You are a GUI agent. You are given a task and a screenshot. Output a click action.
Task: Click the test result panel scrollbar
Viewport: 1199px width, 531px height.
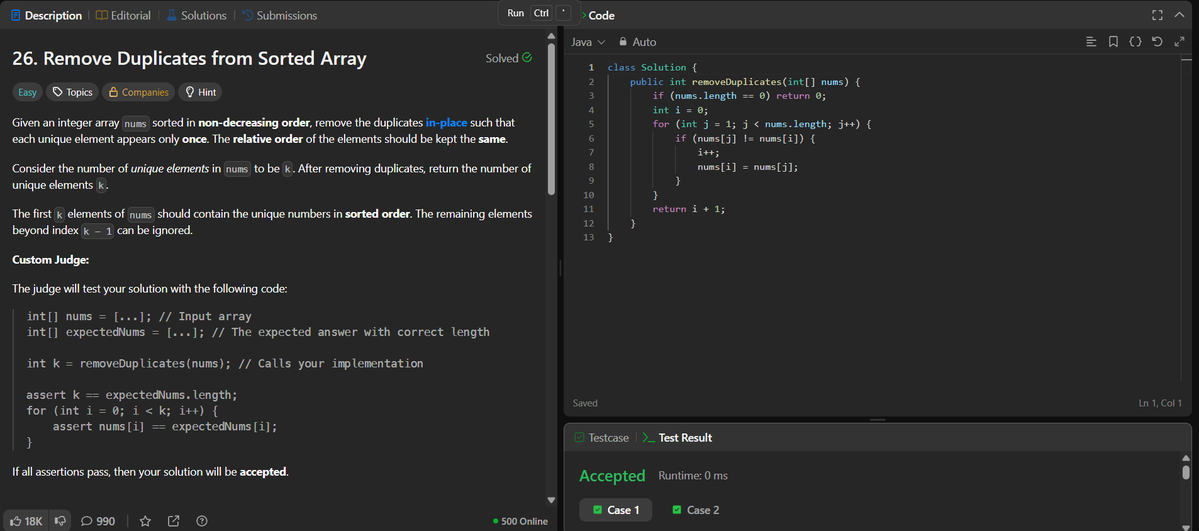[1186, 471]
